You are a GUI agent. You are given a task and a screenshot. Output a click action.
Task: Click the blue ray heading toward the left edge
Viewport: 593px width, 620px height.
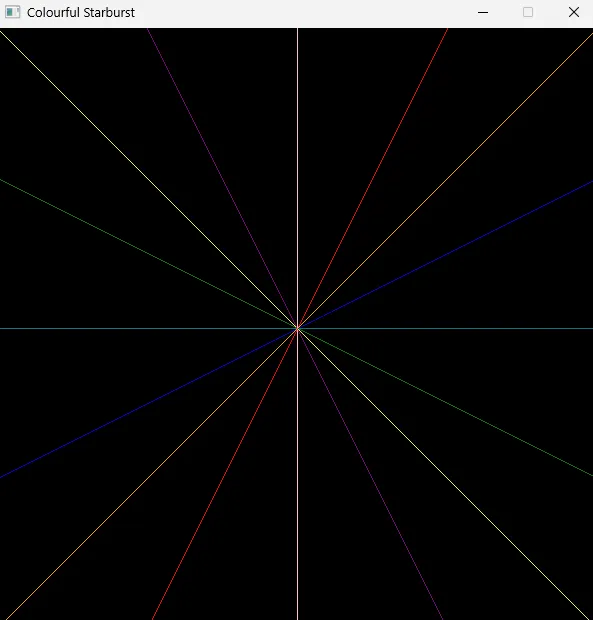(x=148, y=403)
